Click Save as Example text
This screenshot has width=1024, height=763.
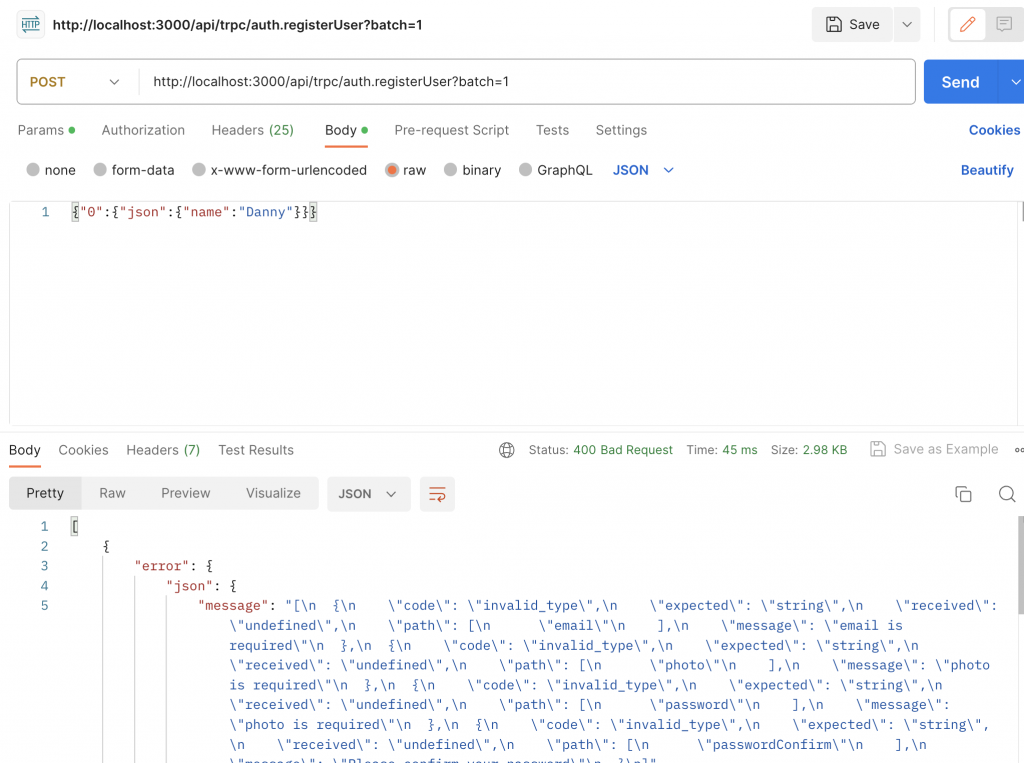pos(946,449)
